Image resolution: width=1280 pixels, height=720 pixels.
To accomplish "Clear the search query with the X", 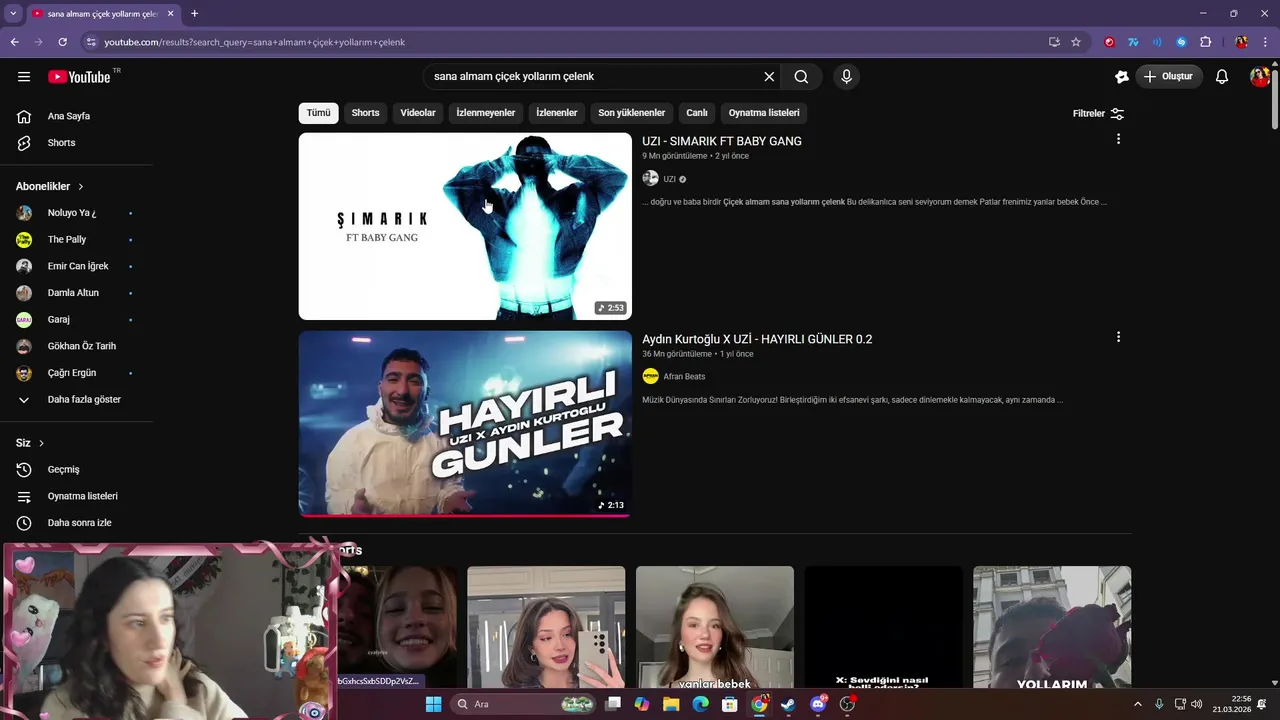I will click(x=769, y=77).
